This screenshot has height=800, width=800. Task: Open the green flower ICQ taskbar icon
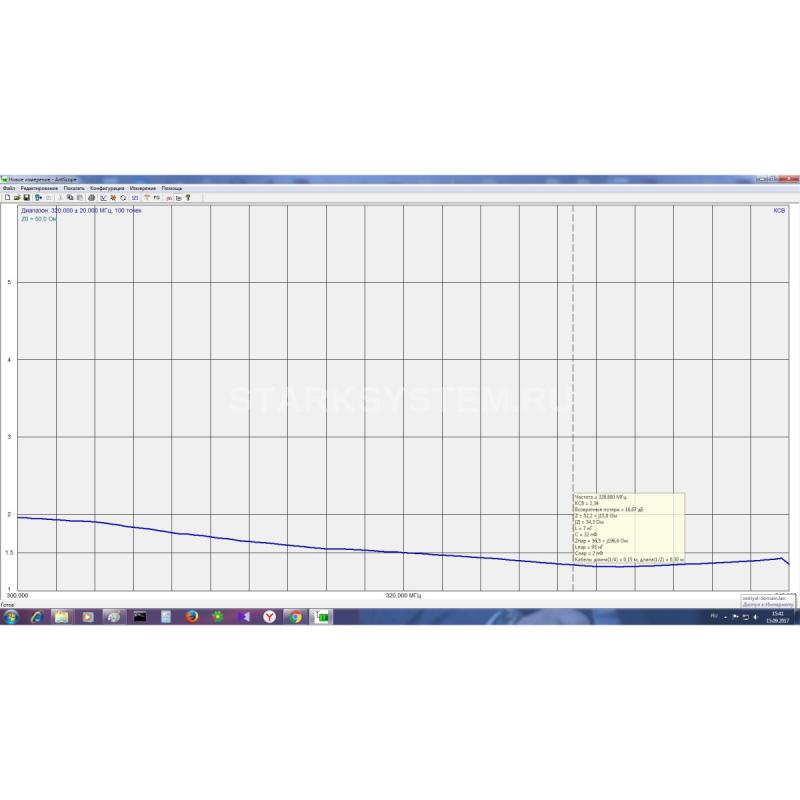pos(218,617)
